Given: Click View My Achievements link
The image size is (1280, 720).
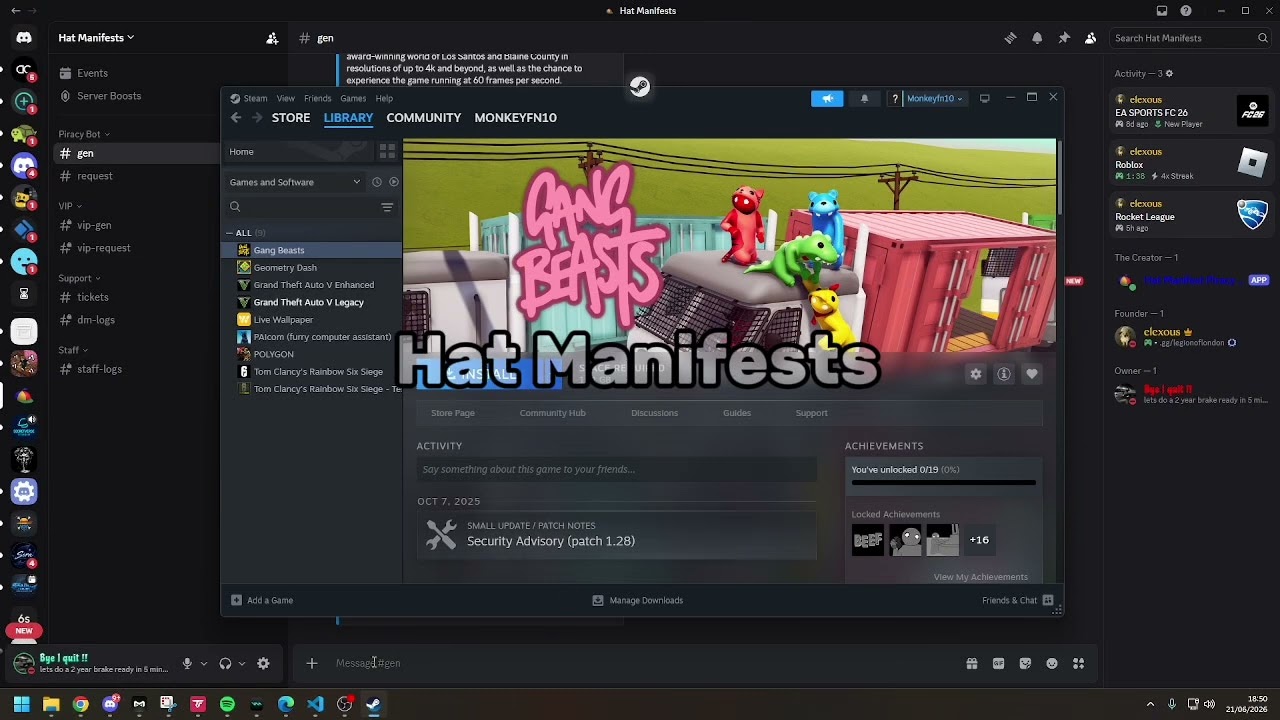Looking at the screenshot, I should tap(980, 577).
